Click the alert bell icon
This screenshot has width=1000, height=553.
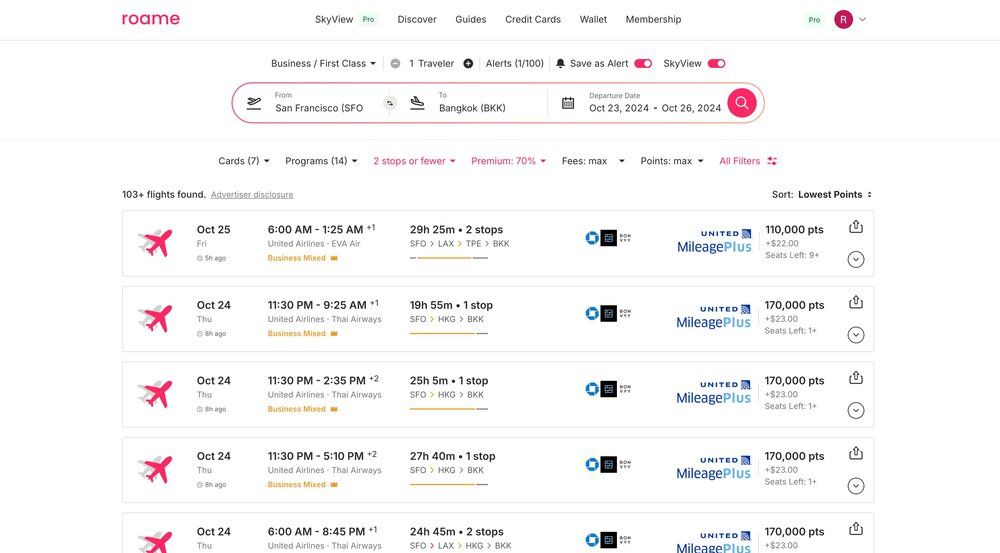tap(560, 64)
